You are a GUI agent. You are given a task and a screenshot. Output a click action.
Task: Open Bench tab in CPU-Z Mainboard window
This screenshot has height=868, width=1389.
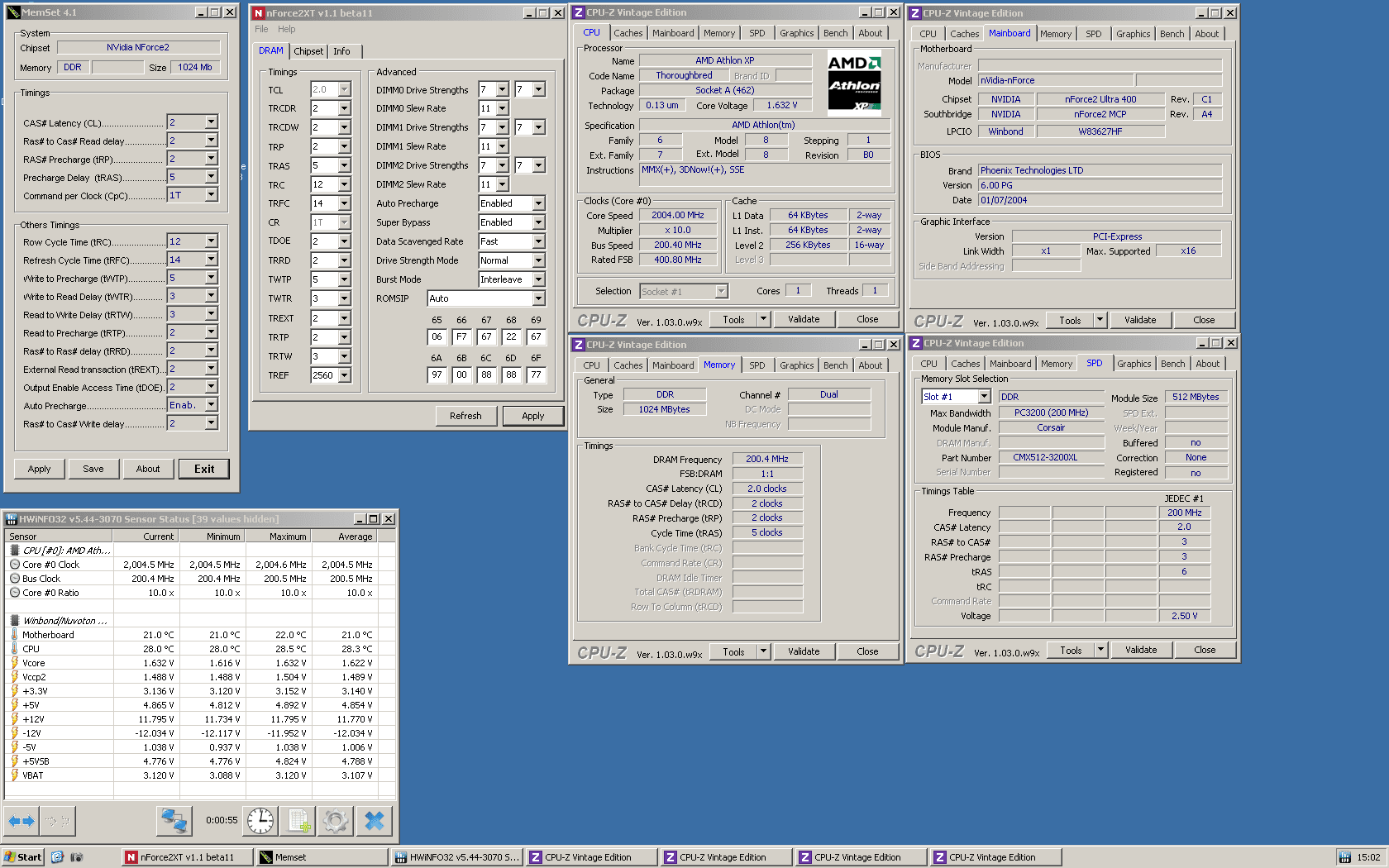tap(1172, 34)
